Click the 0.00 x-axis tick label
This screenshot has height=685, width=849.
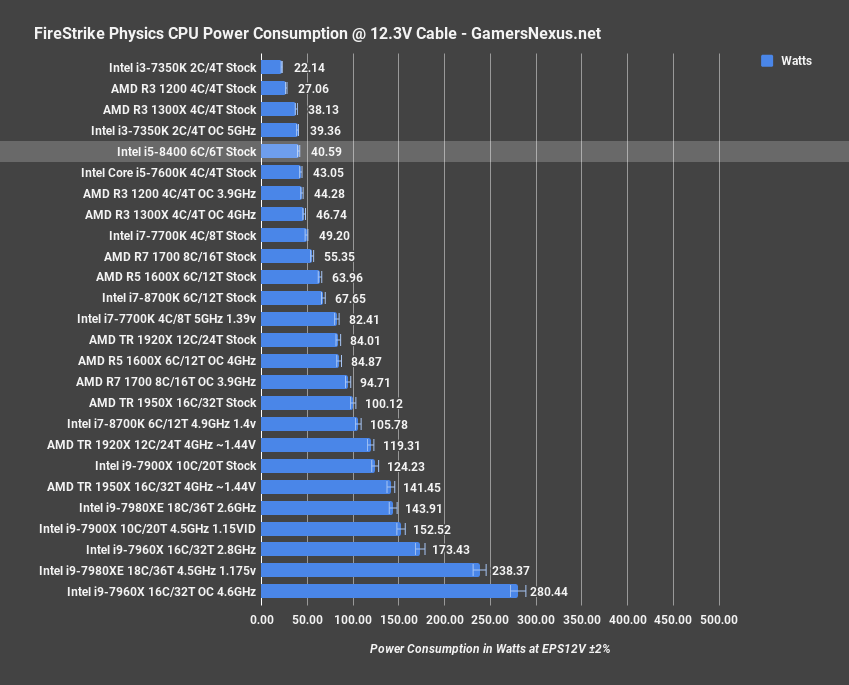point(261,620)
